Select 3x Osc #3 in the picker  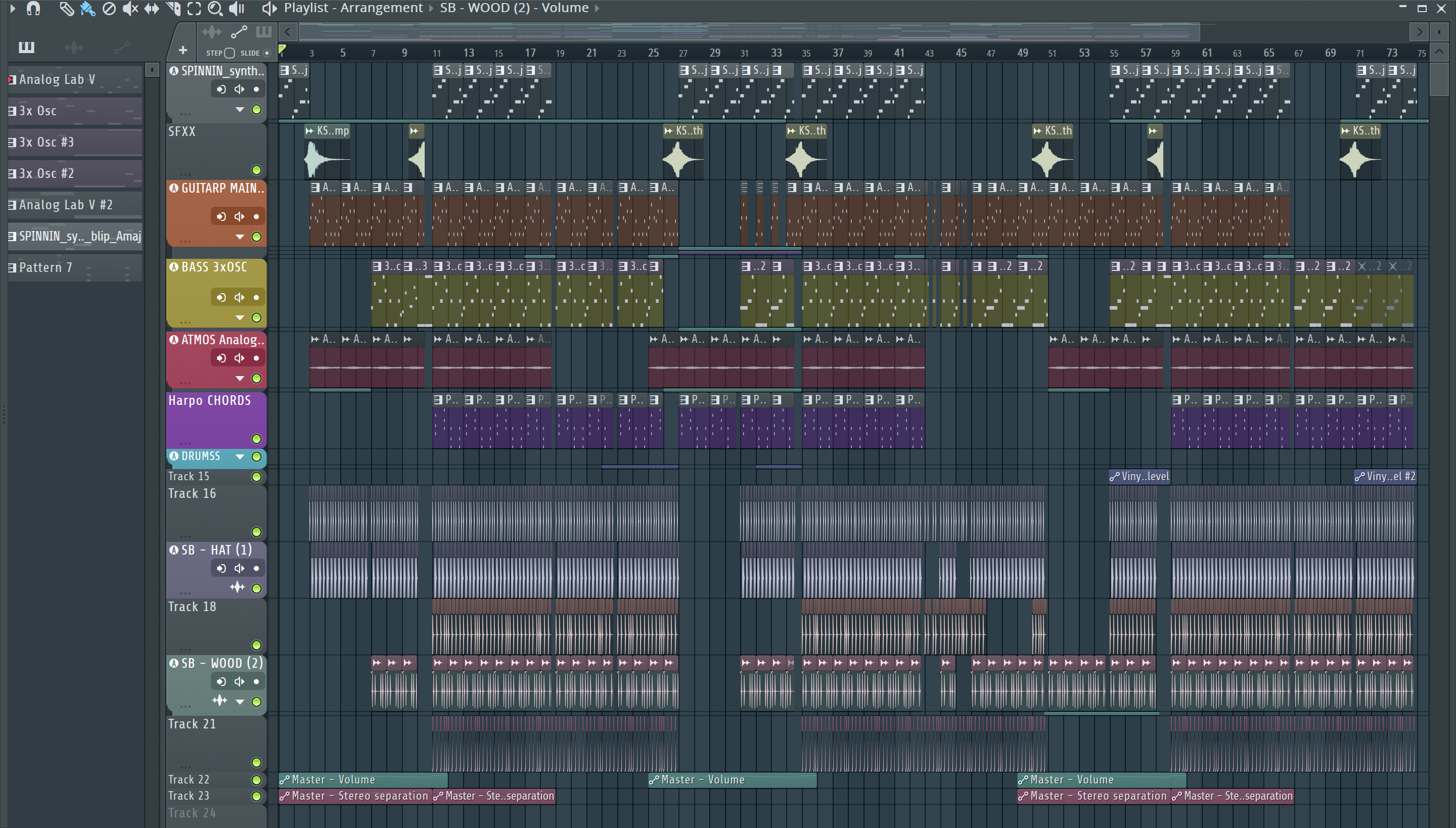(74, 142)
